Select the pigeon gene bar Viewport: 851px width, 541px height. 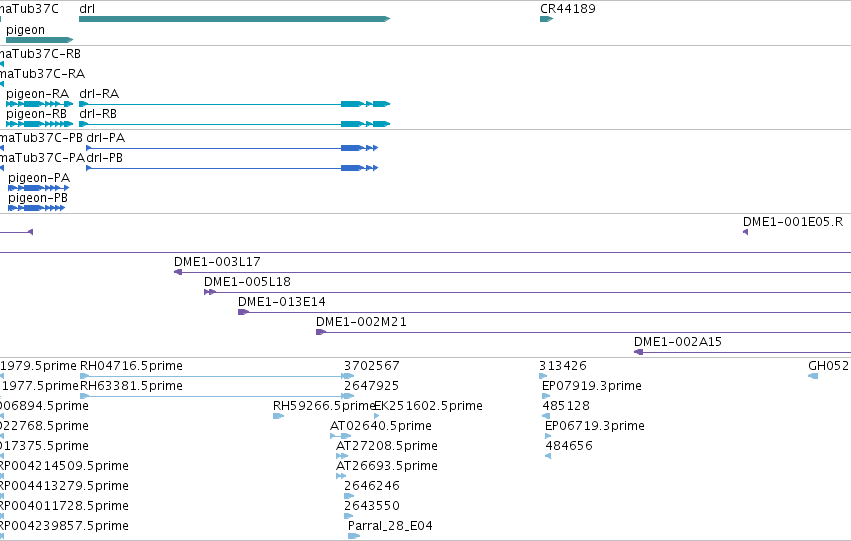tap(40, 40)
